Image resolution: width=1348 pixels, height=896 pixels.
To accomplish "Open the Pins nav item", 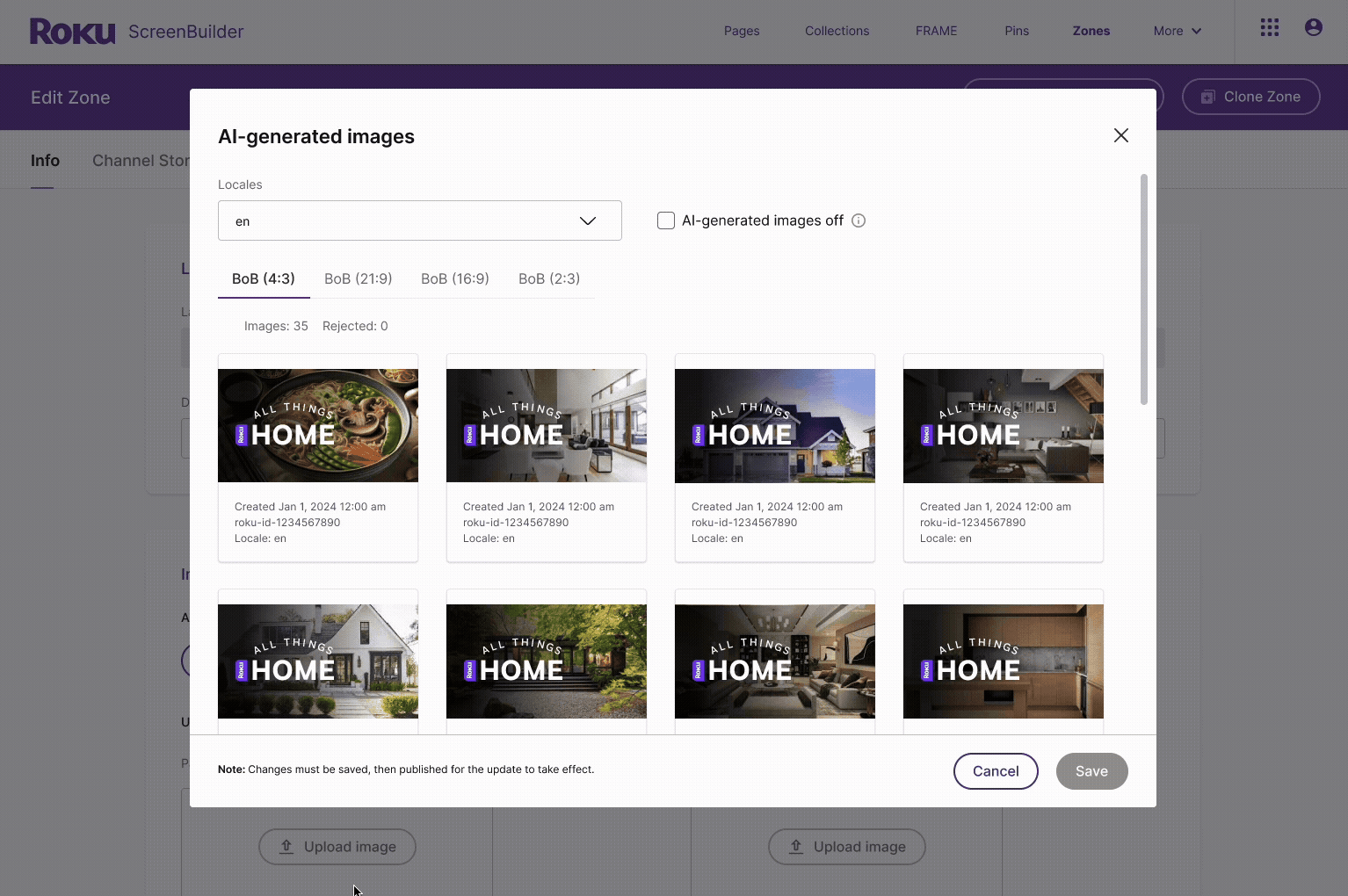I will click(x=1017, y=31).
